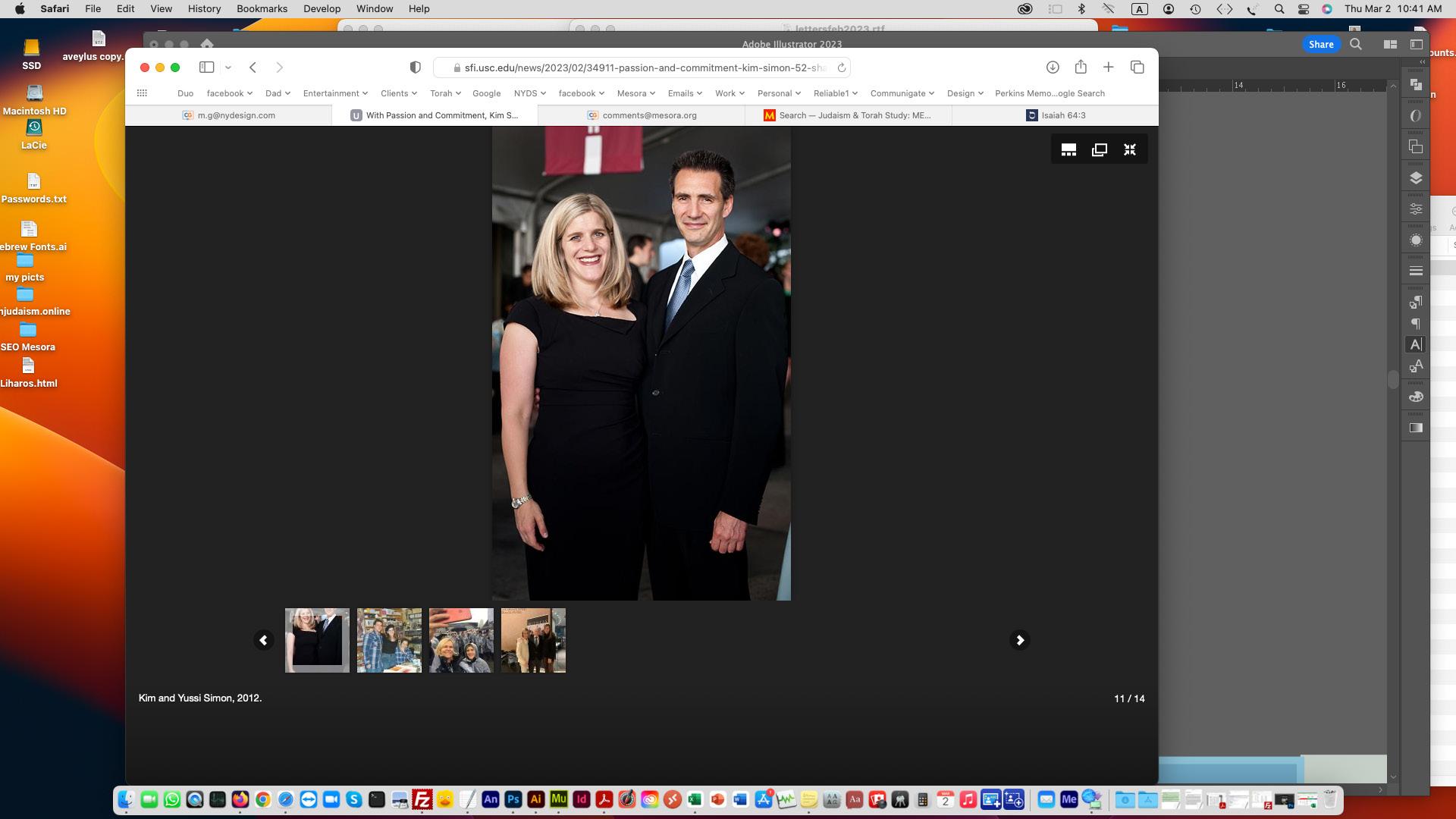Open the Mesora bookmarks dropdown
Image resolution: width=1456 pixels, height=819 pixels.
click(x=635, y=93)
